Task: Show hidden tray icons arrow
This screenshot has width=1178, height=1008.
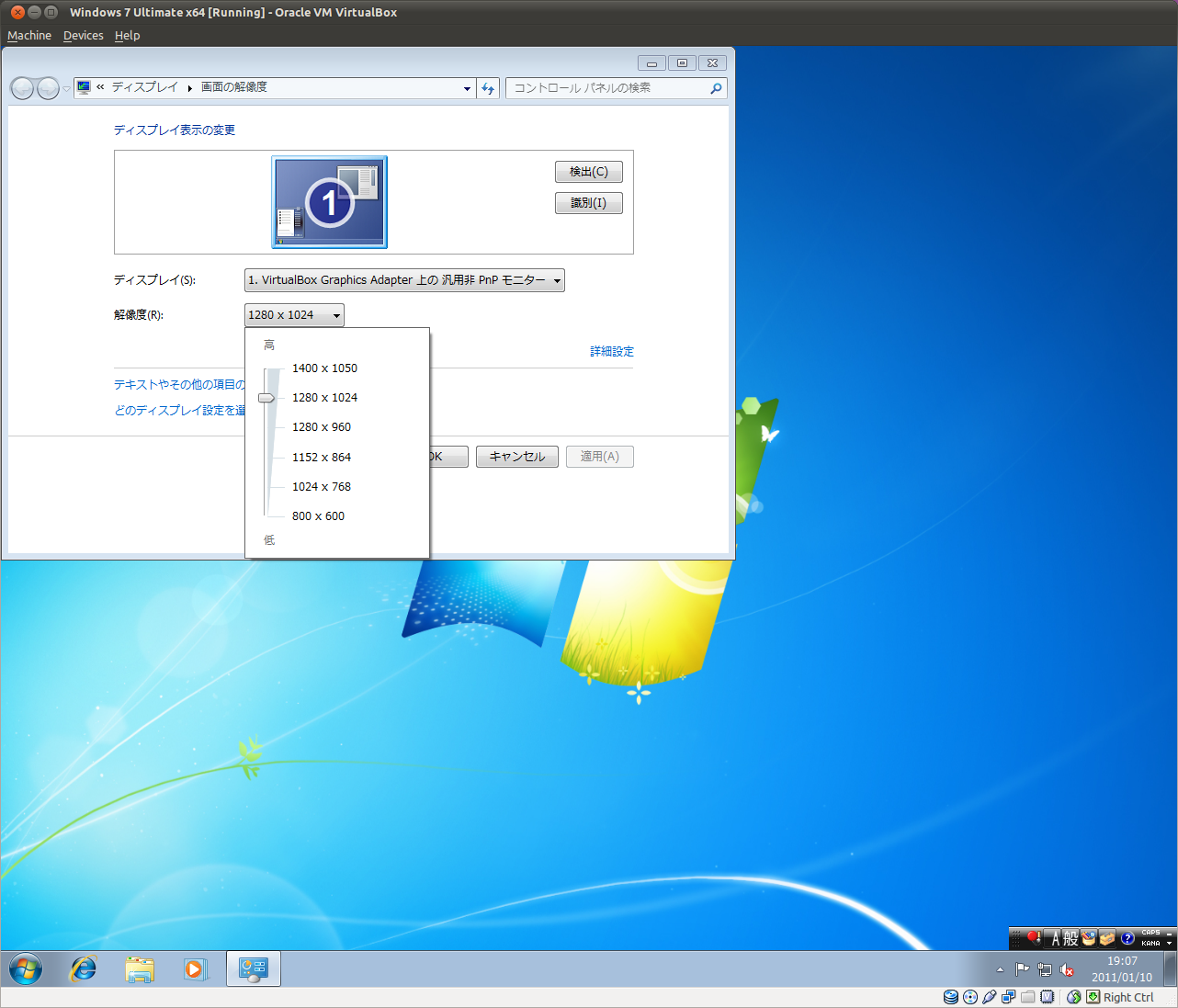Action: click(x=1000, y=969)
